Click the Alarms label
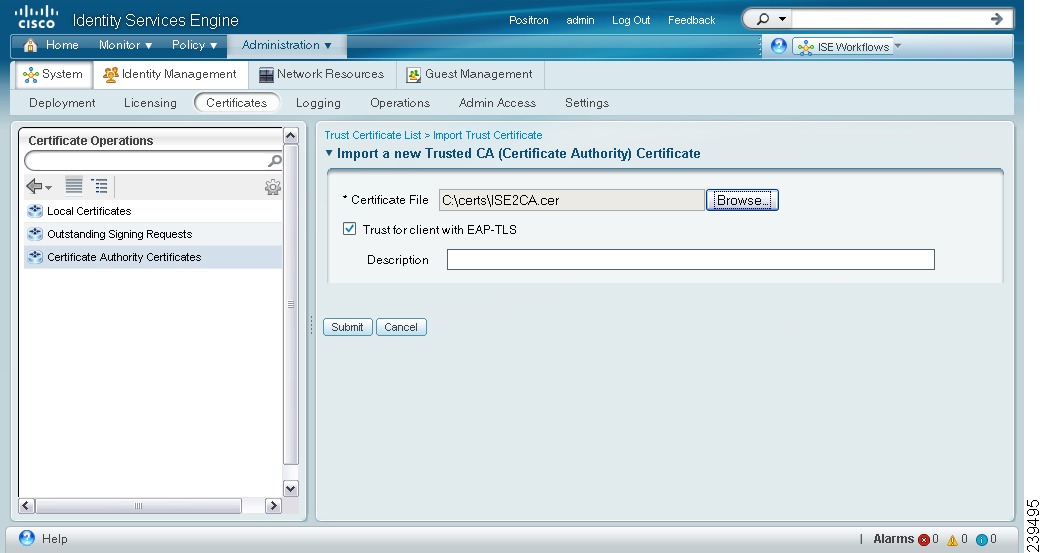This screenshot has height=553, width=1044. (894, 539)
